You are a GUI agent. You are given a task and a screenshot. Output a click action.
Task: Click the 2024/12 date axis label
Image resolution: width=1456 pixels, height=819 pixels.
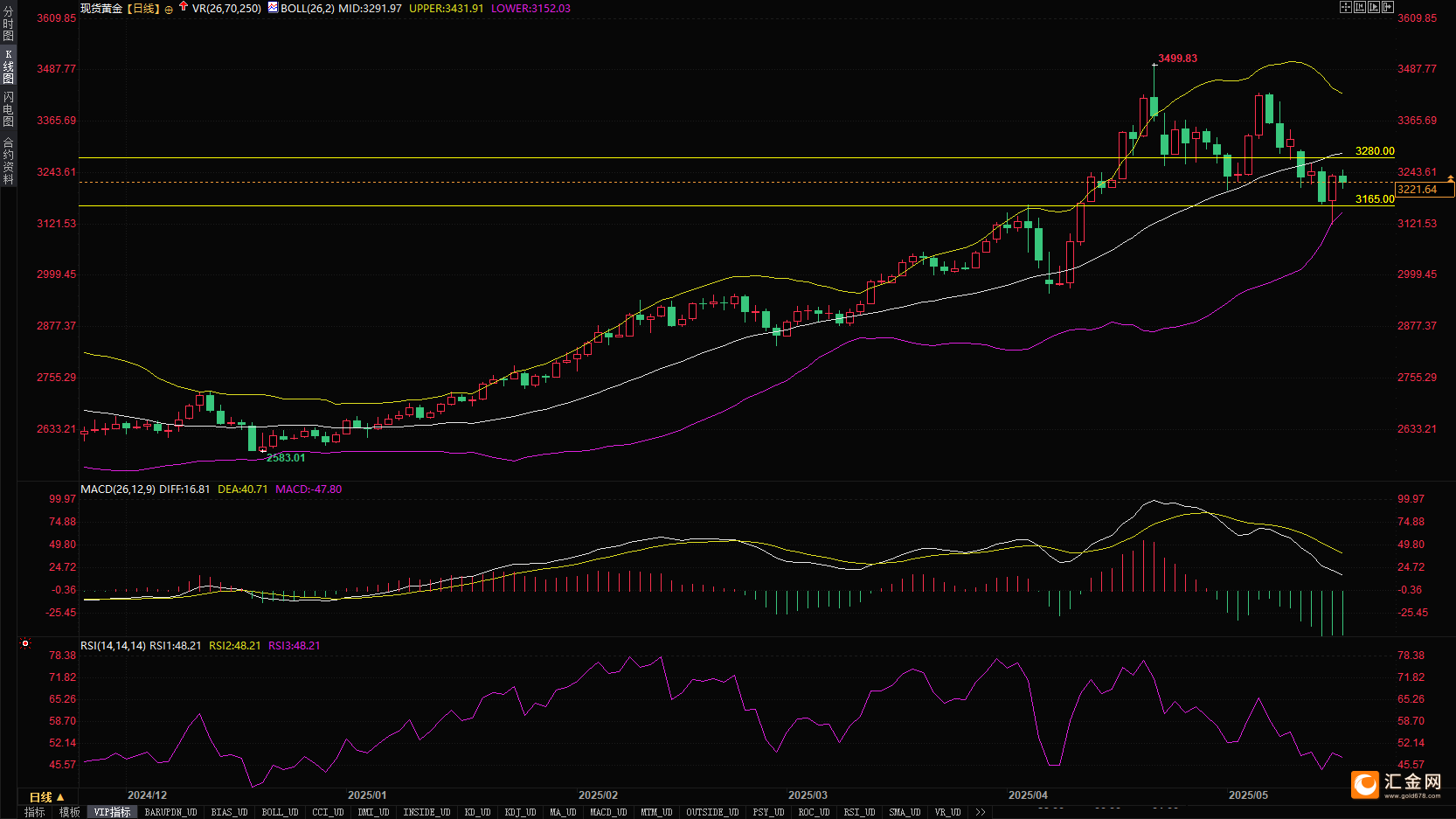[x=147, y=795]
